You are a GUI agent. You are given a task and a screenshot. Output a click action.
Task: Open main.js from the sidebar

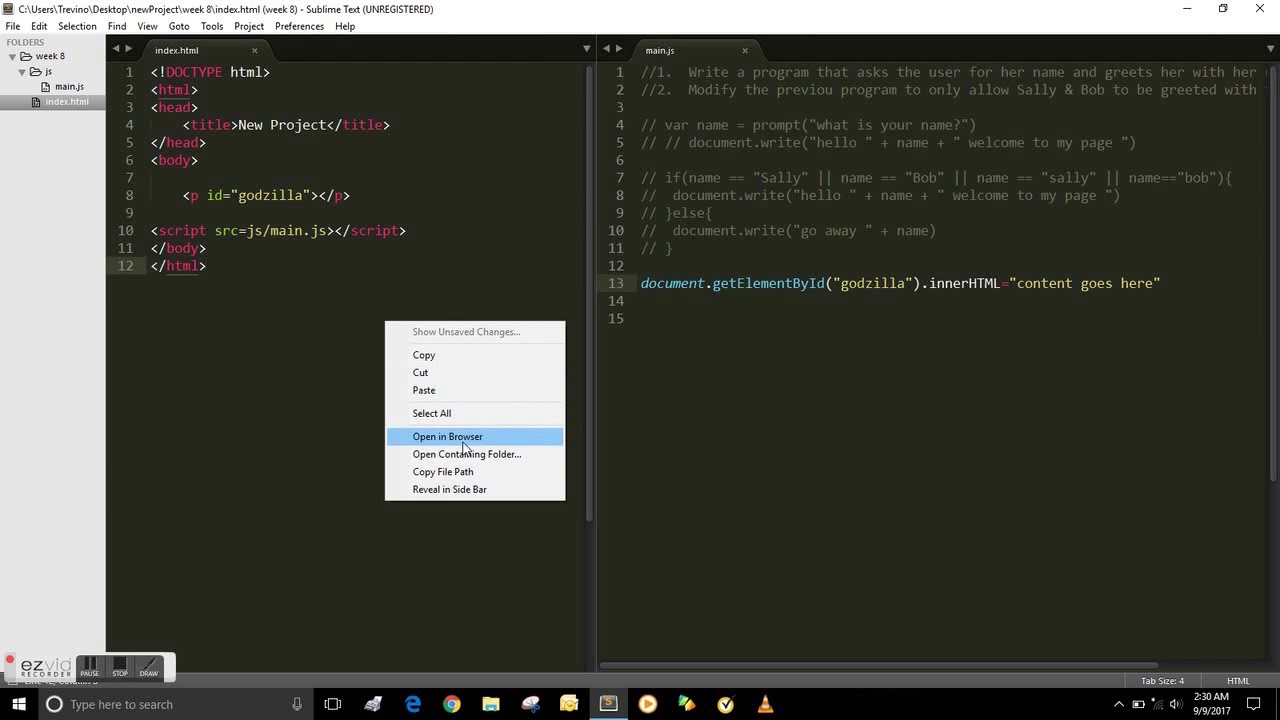(x=69, y=87)
